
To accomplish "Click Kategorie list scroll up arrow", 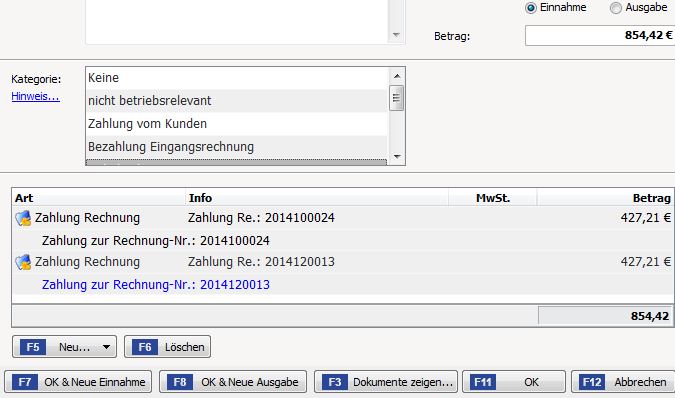I will coord(397,76).
